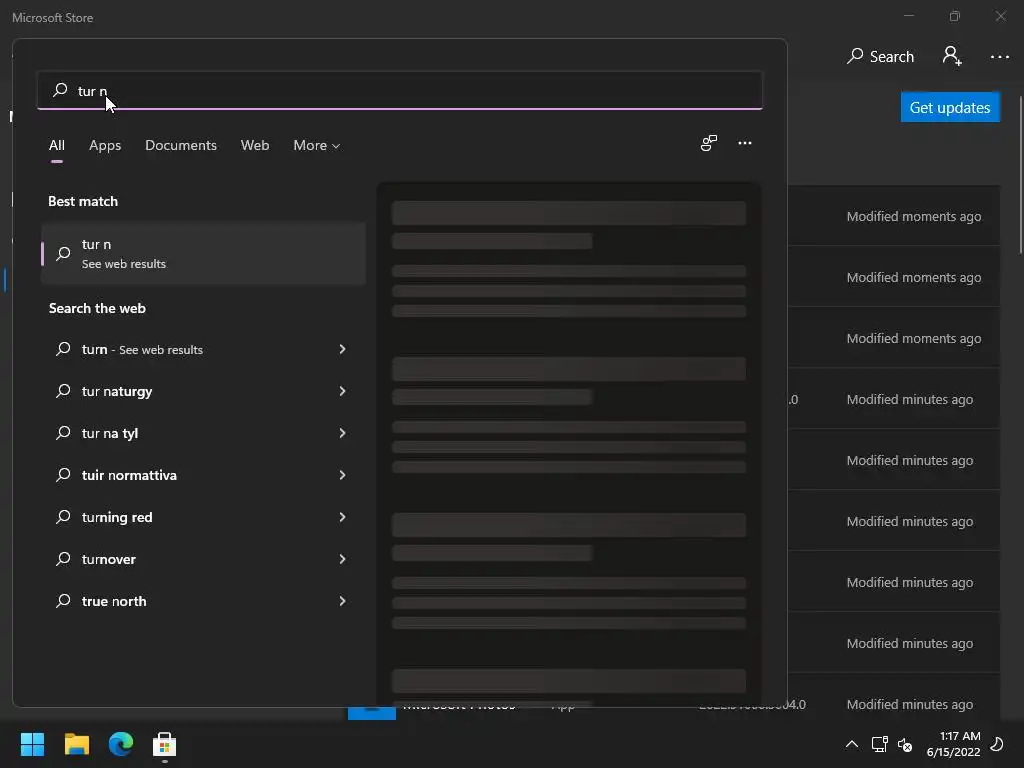The width and height of the screenshot is (1024, 768).
Task: Expand the arrow next to 'tuir normattiva'
Action: [x=342, y=475]
